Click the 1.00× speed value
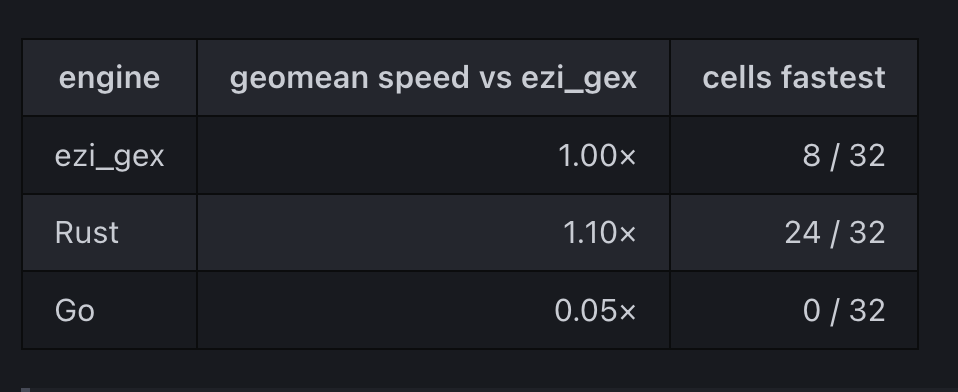Viewport: 958px width, 392px height. pos(597,156)
